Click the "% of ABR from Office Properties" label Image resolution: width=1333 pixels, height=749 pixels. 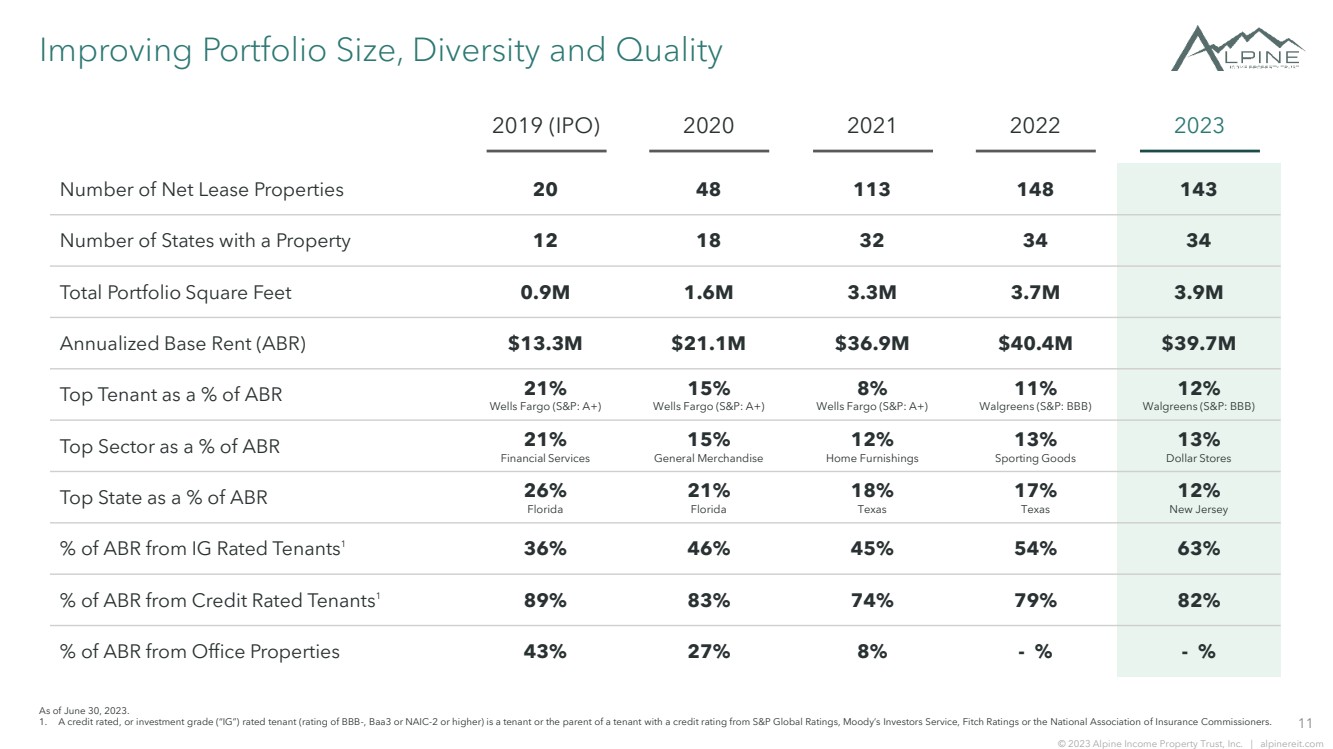[200, 651]
